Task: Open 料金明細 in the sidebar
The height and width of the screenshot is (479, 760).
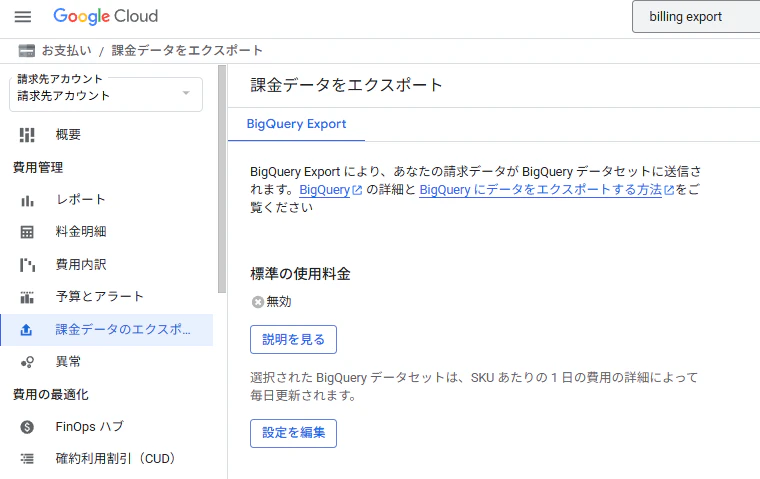Action: click(x=107, y=232)
